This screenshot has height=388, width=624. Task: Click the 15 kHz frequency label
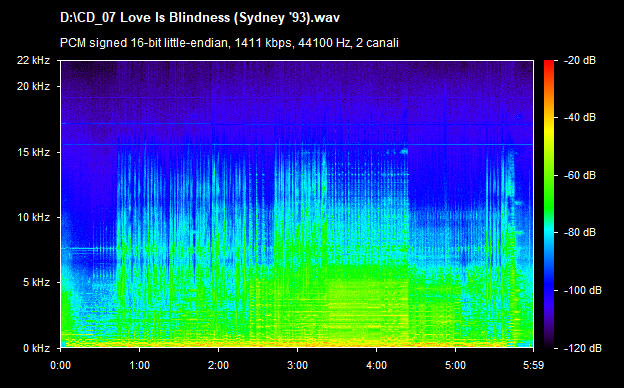(x=33, y=152)
